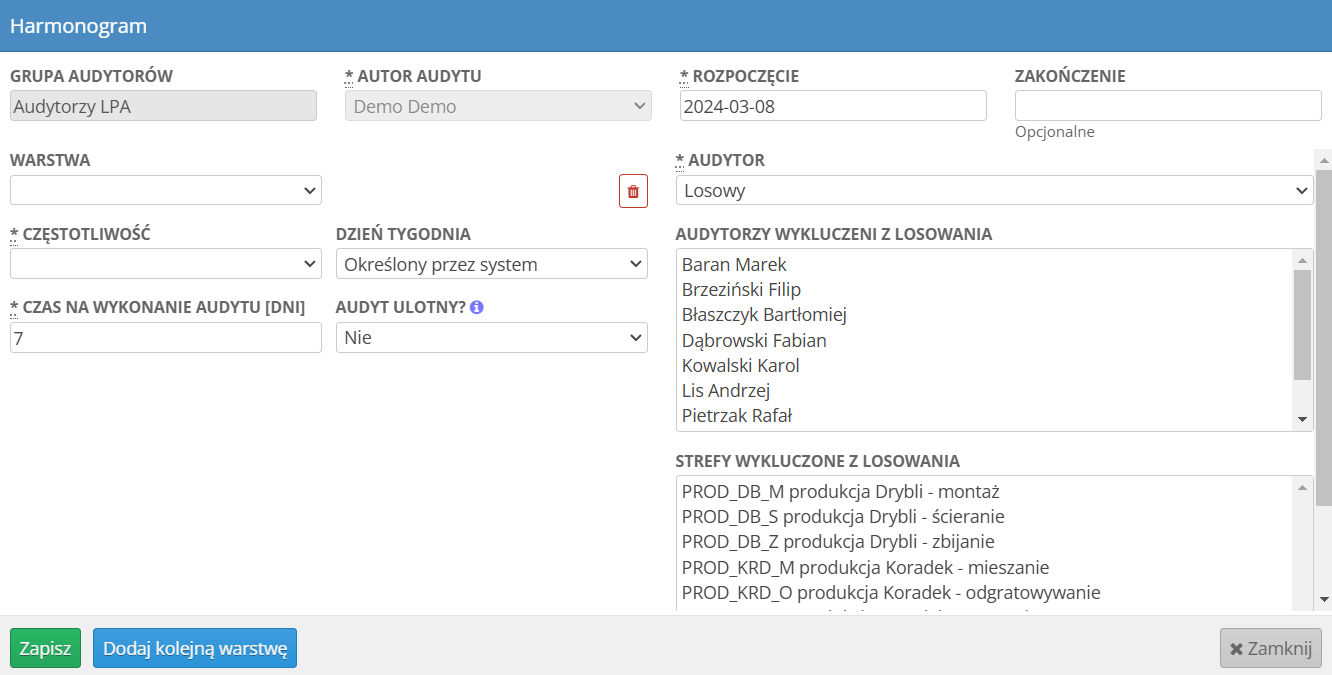The height and width of the screenshot is (675, 1332).
Task: Expand the Częstotliwość dropdown
Action: click(x=166, y=264)
